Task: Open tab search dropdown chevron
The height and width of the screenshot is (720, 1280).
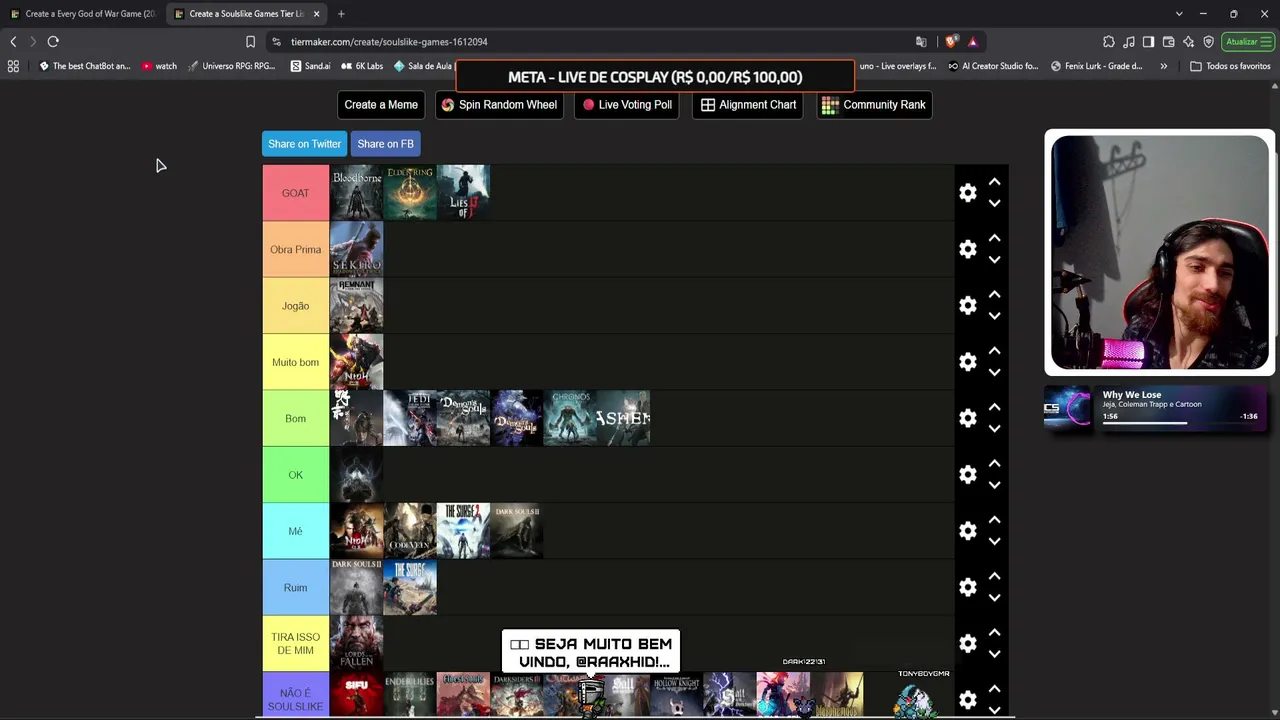Action: coord(1179,14)
